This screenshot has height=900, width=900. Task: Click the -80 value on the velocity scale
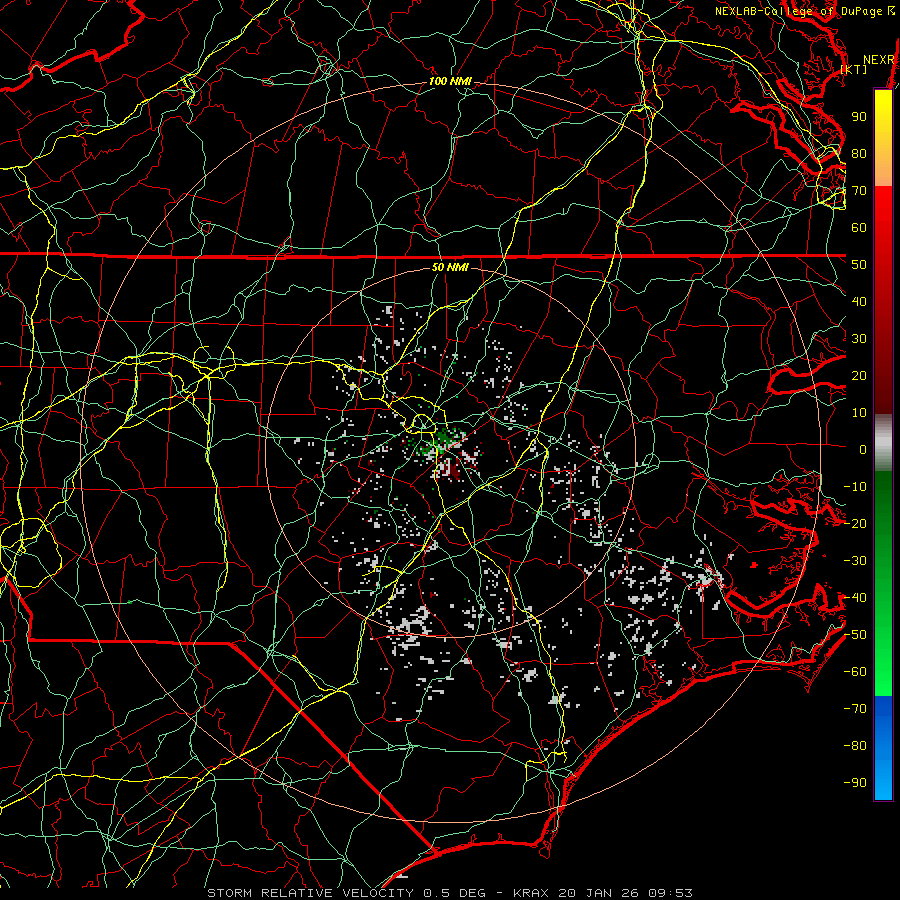click(x=855, y=746)
